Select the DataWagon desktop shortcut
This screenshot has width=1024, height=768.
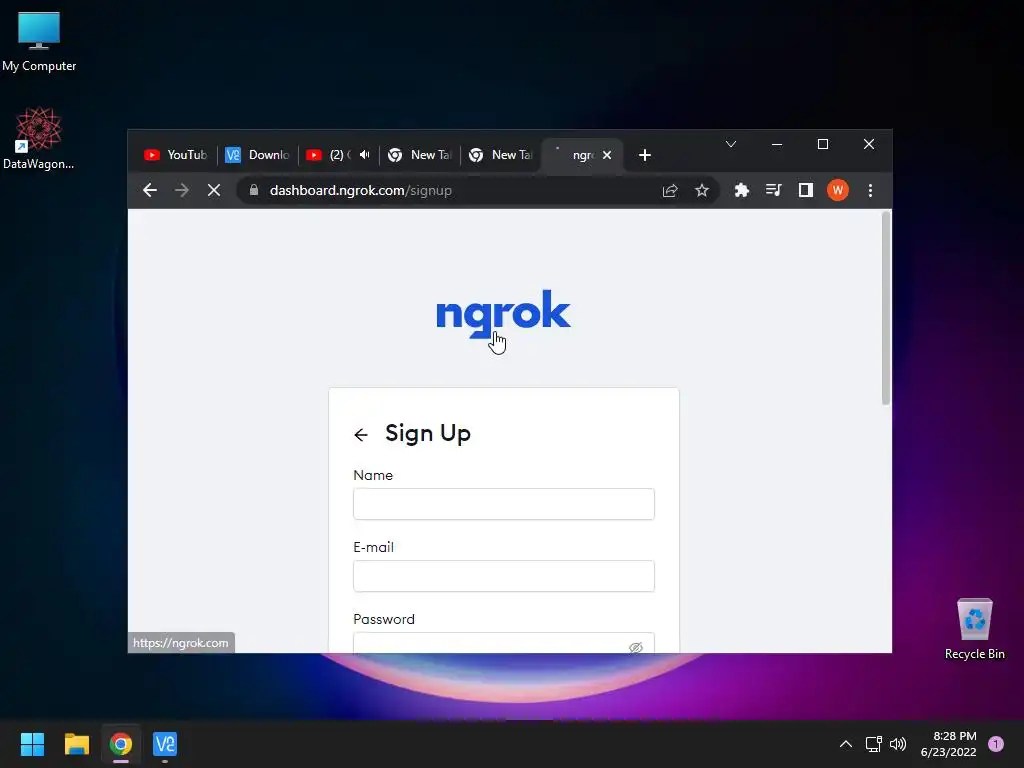[x=39, y=138]
